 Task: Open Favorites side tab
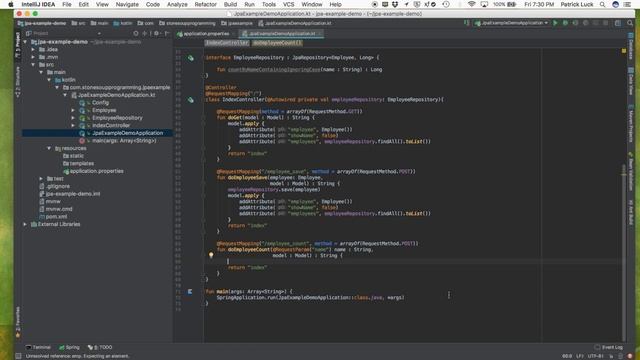point(18,322)
